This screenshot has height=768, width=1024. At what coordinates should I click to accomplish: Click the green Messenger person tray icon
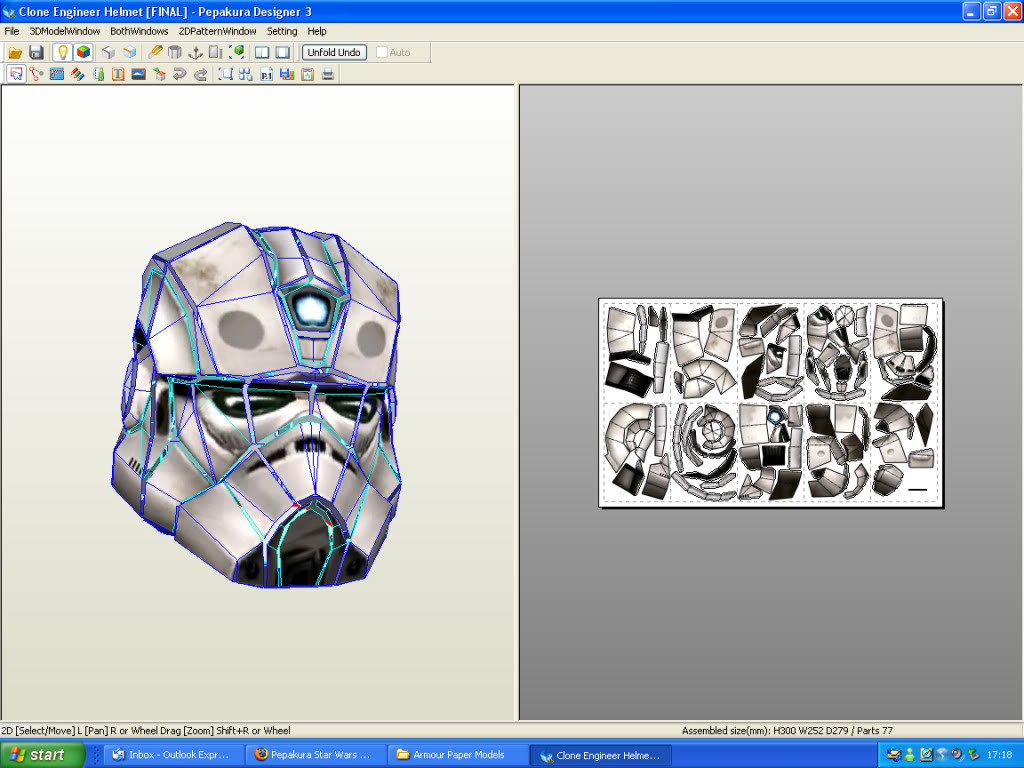coord(910,755)
